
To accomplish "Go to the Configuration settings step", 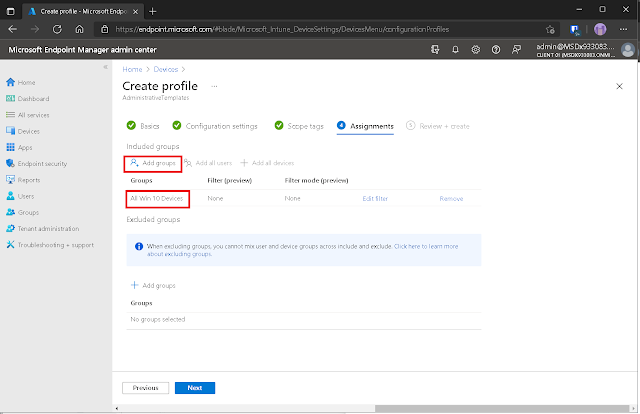I will pyautogui.click(x=215, y=126).
